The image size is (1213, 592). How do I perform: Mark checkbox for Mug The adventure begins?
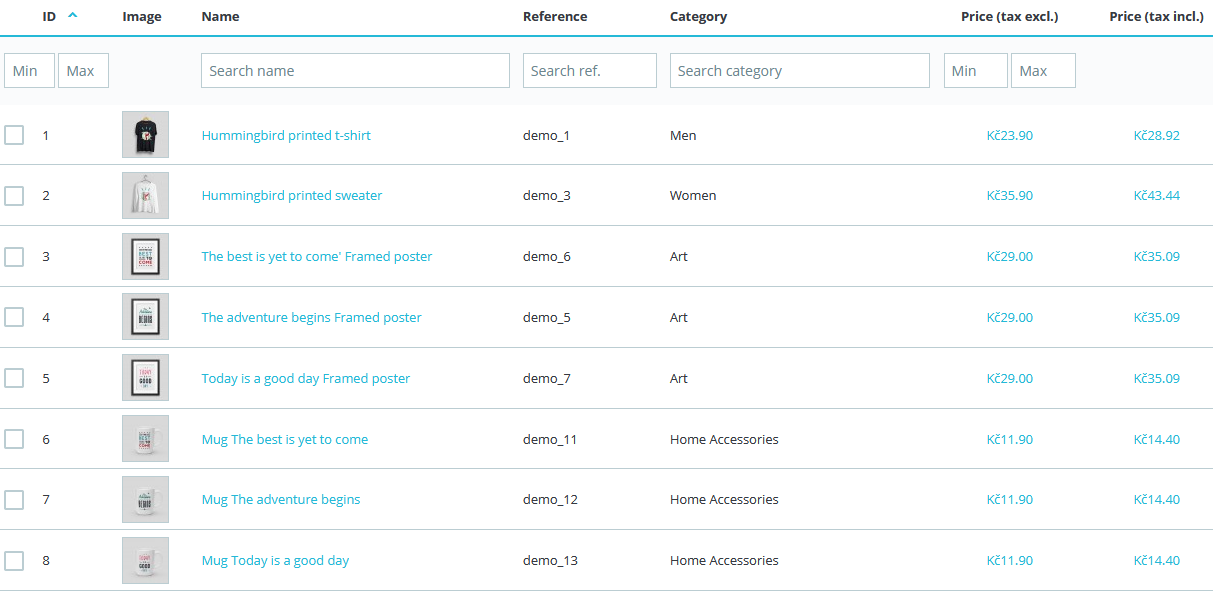tap(14, 499)
